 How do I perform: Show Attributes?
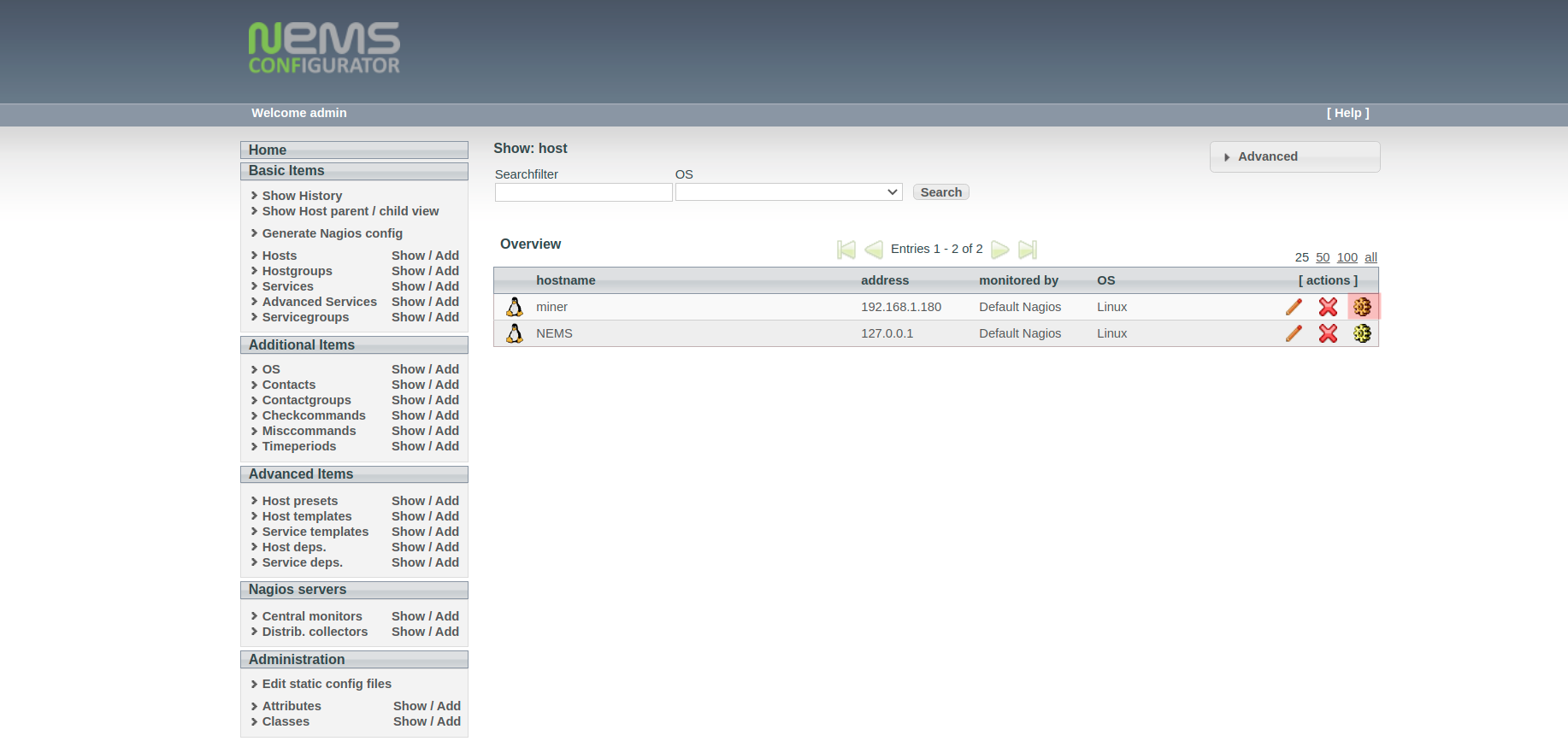pos(410,706)
